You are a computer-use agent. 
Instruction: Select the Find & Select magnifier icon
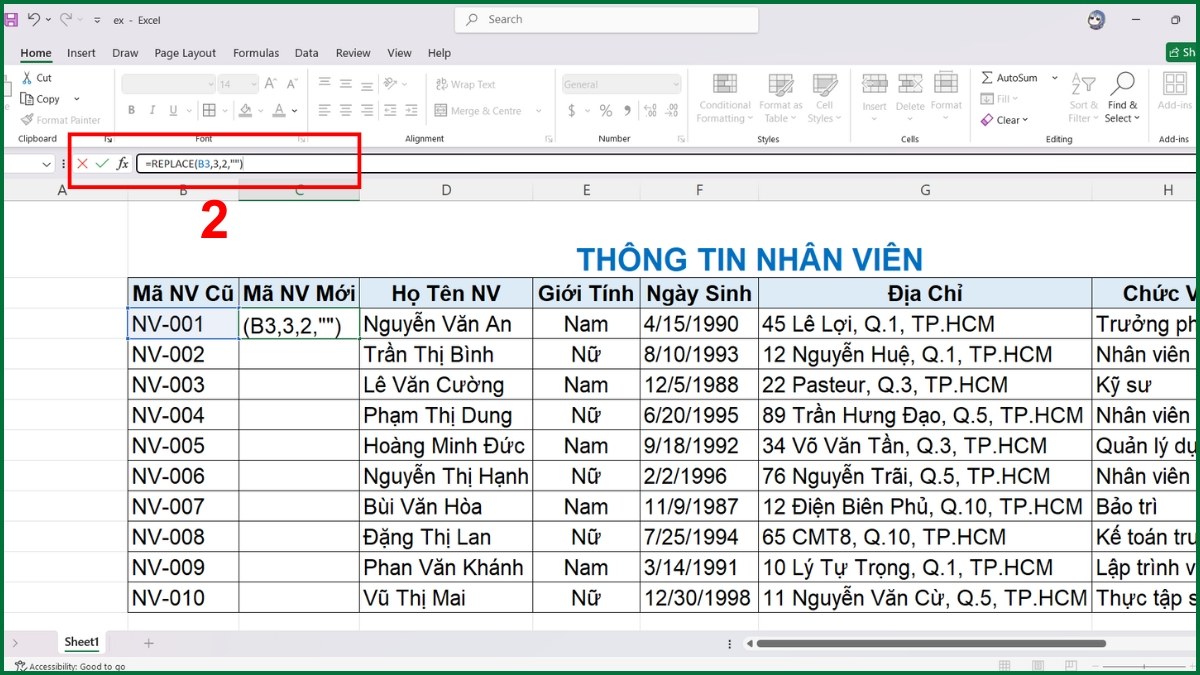pos(1124,82)
